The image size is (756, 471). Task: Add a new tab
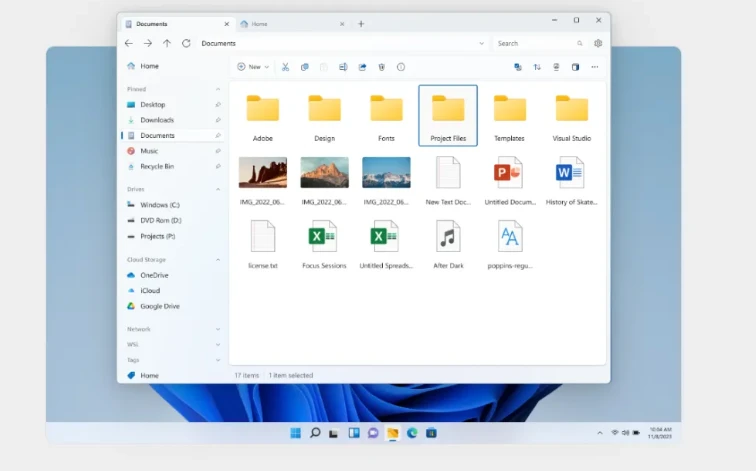click(x=361, y=24)
